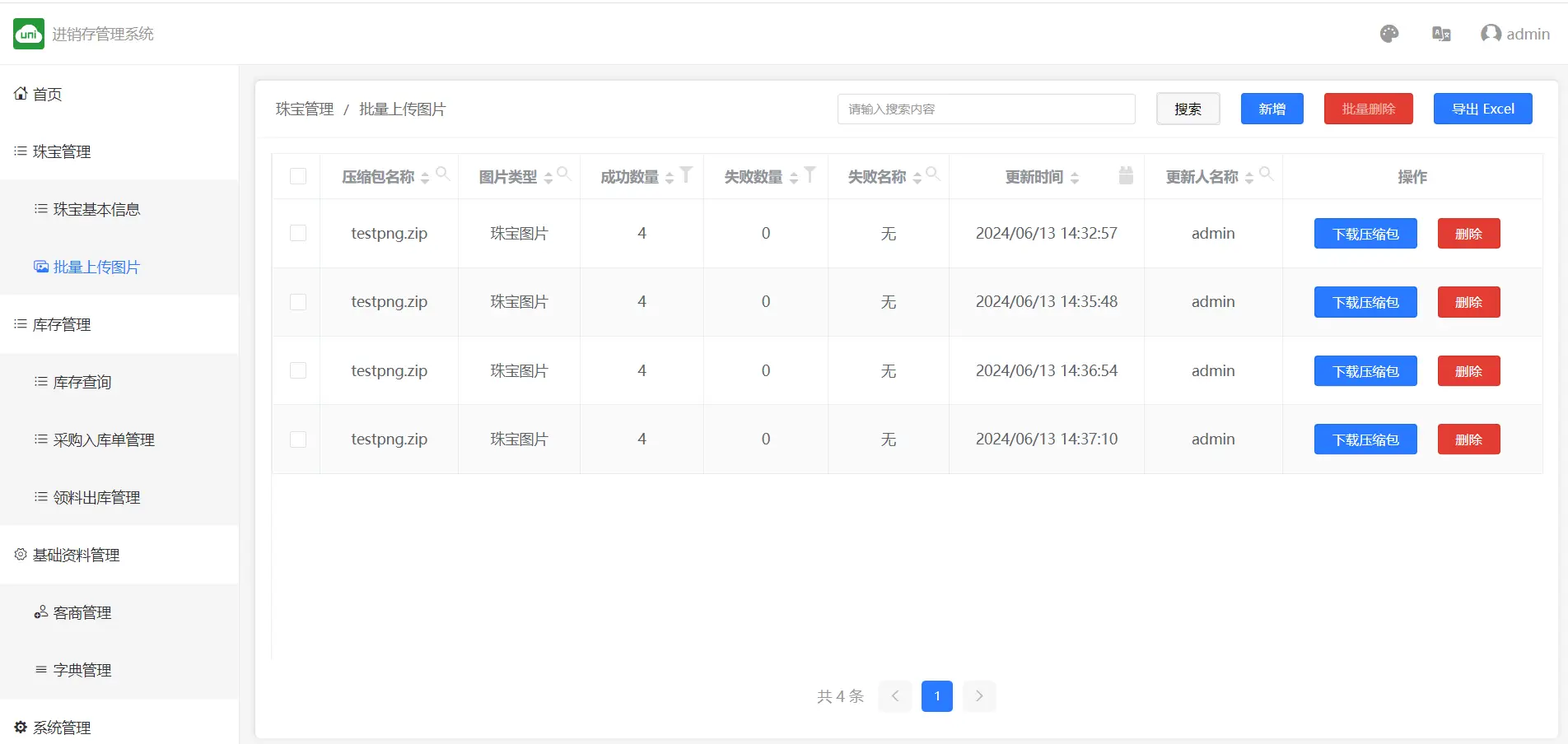Open the calendar icon for 更新时间
The height and width of the screenshot is (744, 1568).
(x=1126, y=174)
